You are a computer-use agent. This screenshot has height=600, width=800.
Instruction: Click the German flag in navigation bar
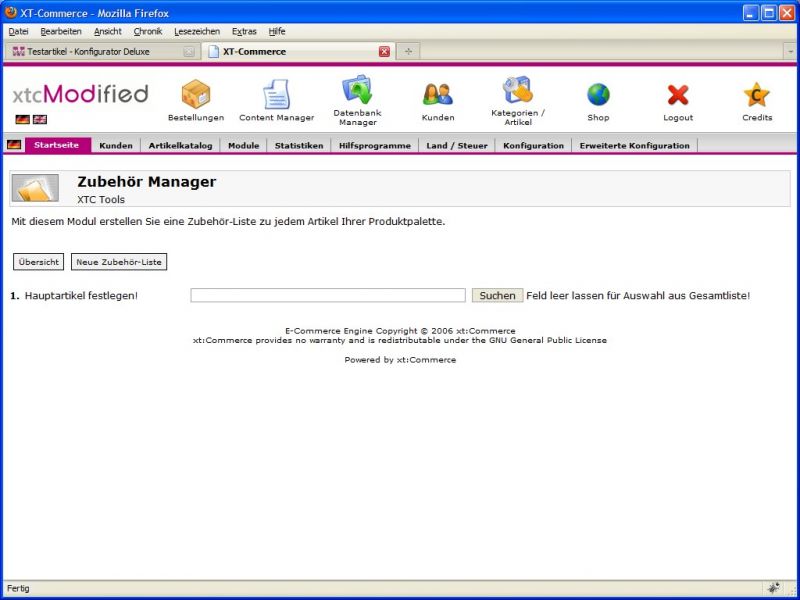click(14, 145)
